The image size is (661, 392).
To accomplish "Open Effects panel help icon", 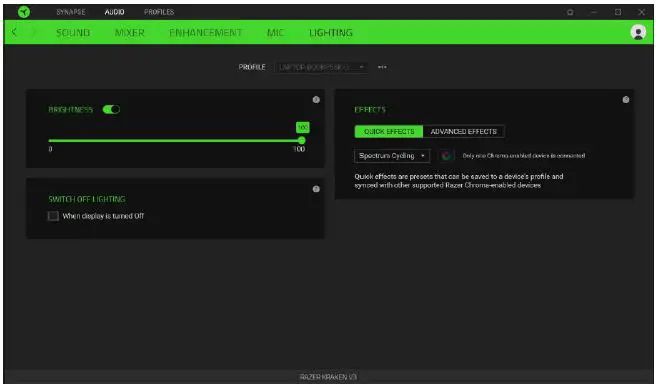I will pyautogui.click(x=626, y=100).
